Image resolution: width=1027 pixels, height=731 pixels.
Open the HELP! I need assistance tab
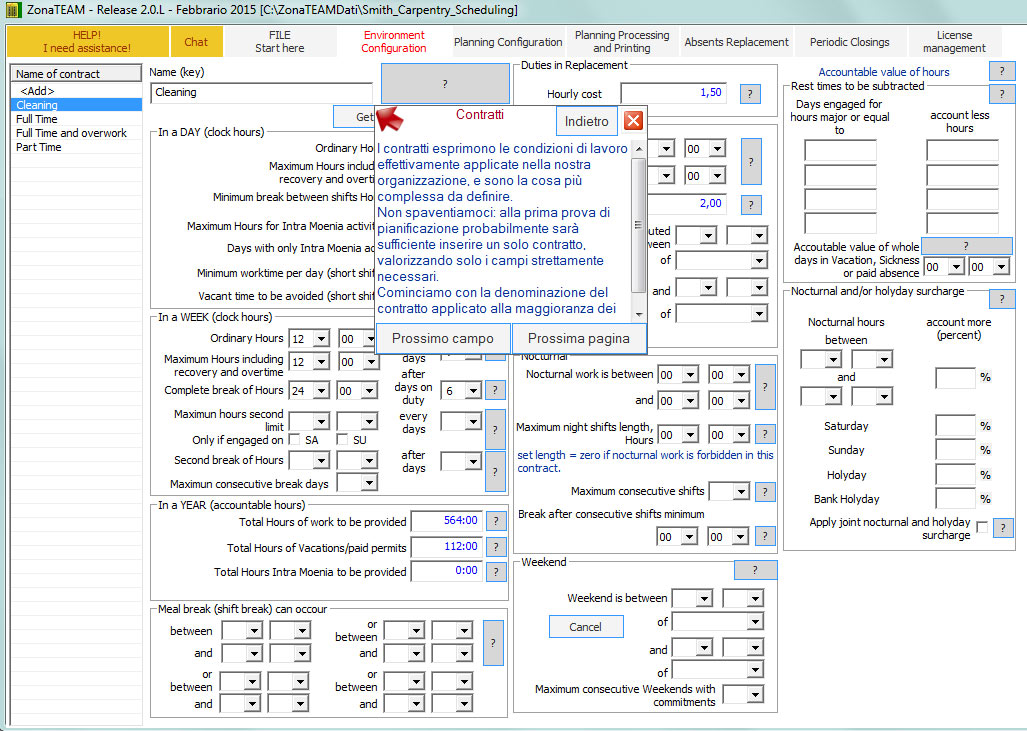click(87, 41)
